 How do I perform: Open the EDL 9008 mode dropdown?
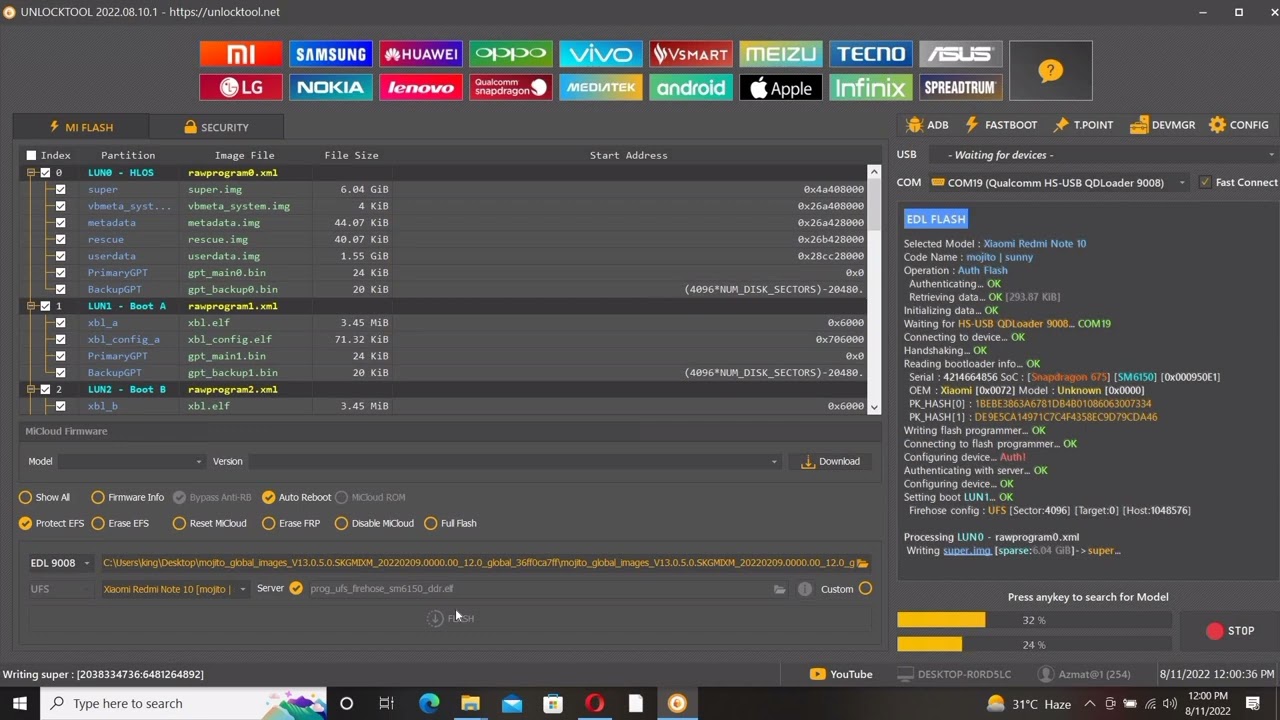[59, 563]
